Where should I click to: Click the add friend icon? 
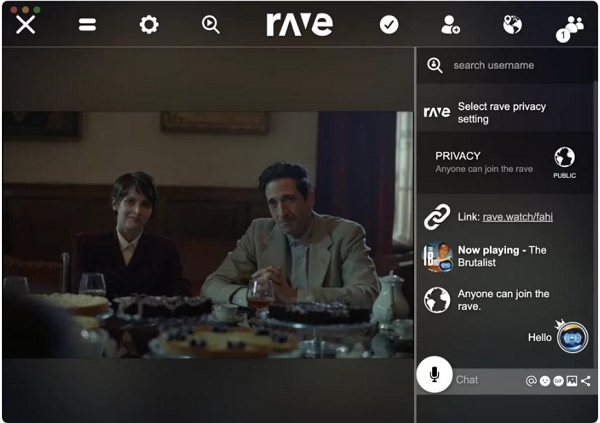(451, 25)
